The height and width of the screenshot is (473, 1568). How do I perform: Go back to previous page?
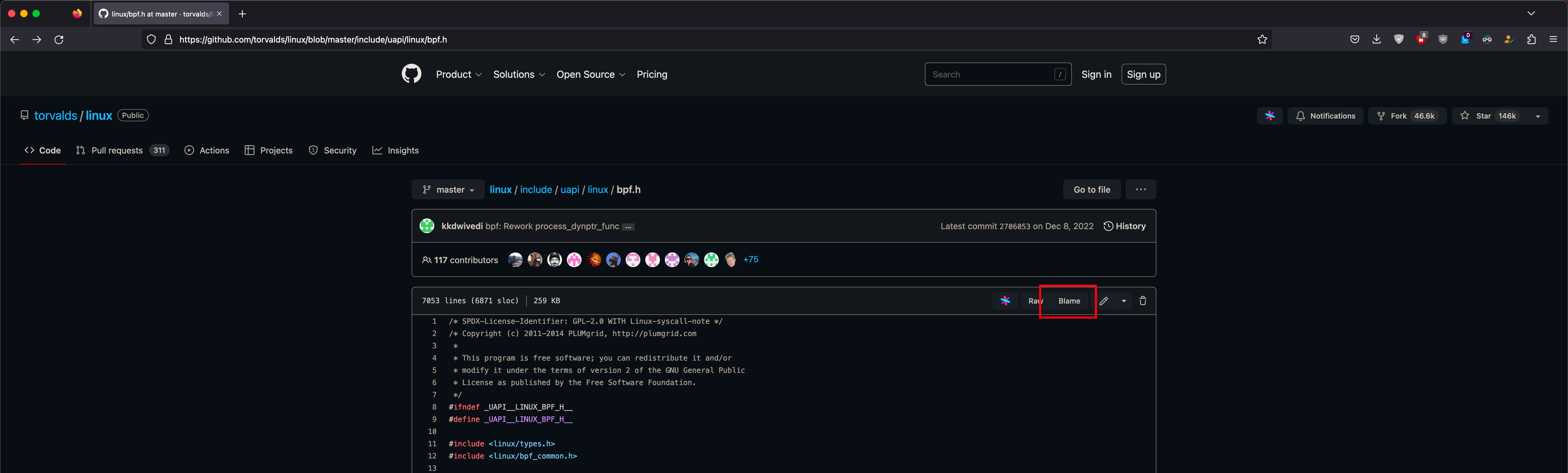(15, 40)
